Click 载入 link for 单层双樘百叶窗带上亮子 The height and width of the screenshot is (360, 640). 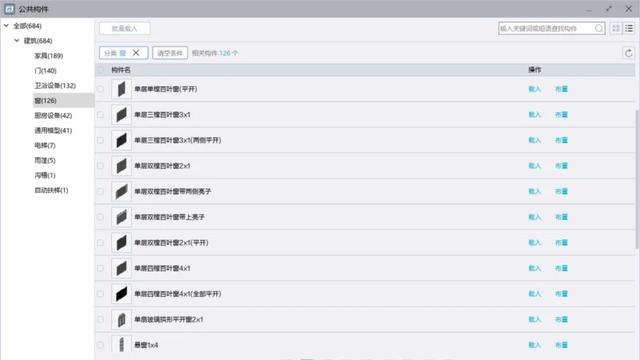pyautogui.click(x=534, y=217)
